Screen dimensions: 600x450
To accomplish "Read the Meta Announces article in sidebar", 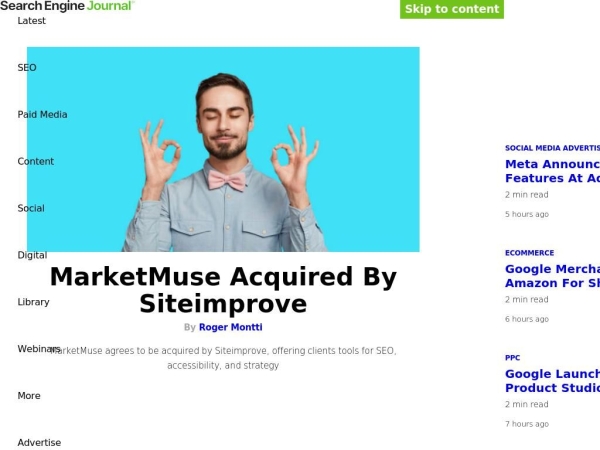I will click(552, 171).
